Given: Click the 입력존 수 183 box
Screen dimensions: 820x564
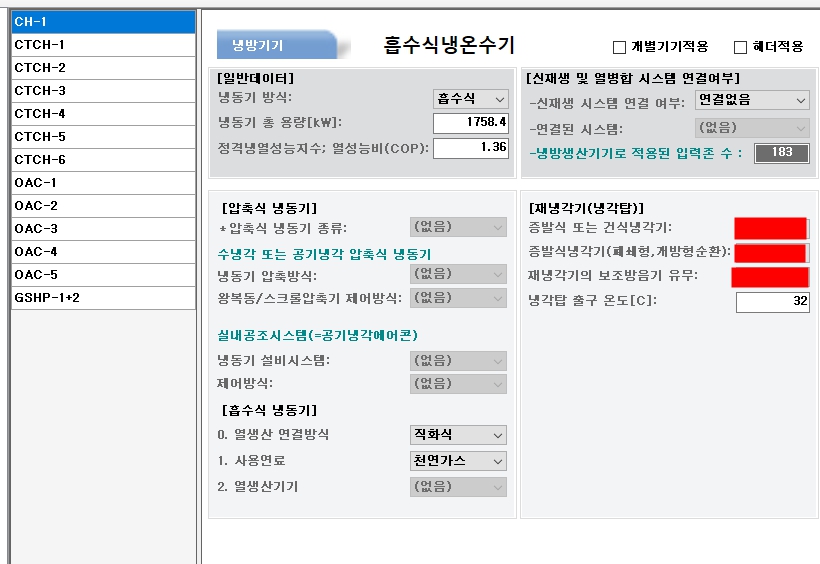Looking at the screenshot, I should 781,153.
